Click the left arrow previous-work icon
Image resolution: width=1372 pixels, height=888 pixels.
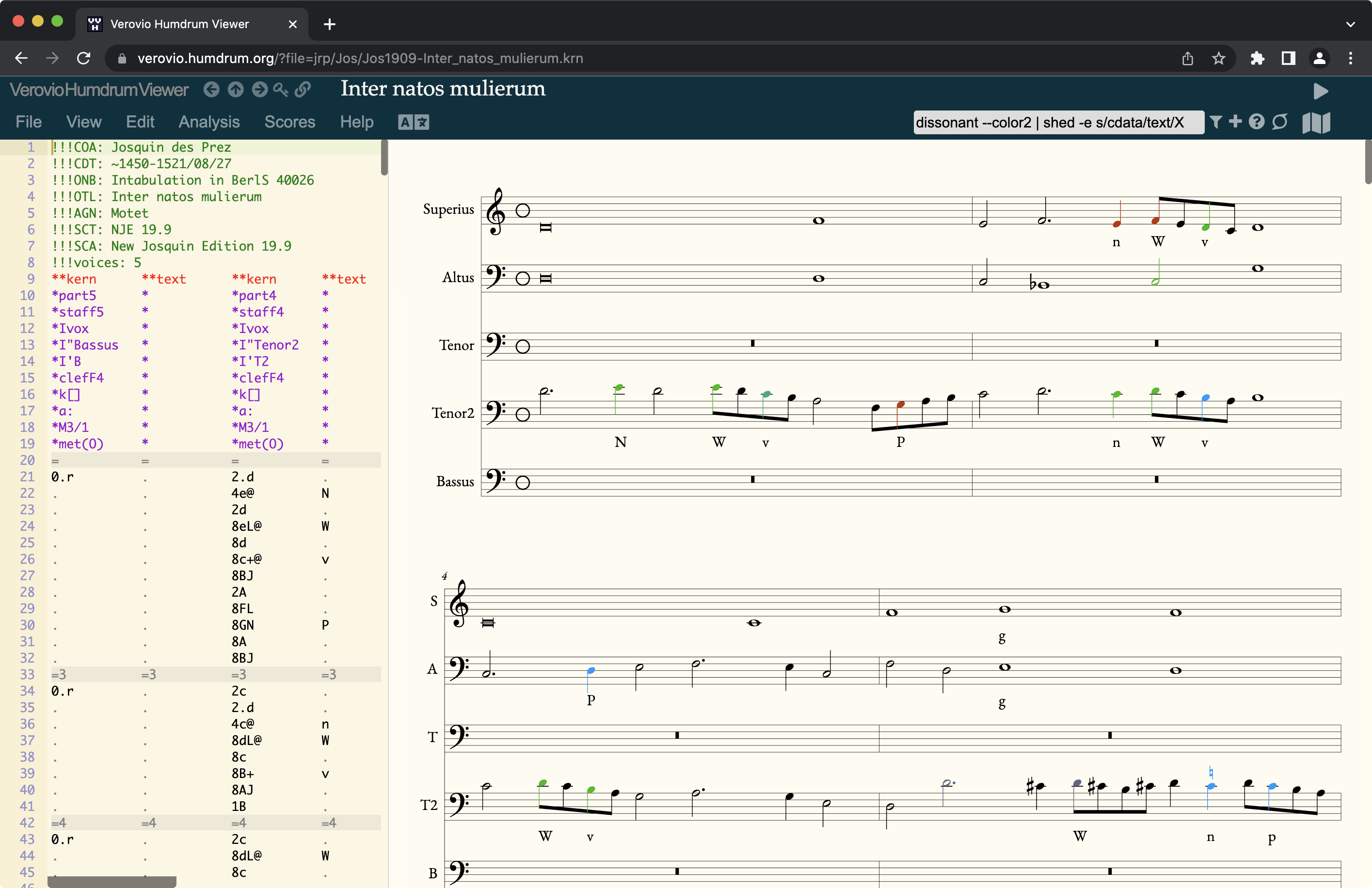pyautogui.click(x=211, y=89)
